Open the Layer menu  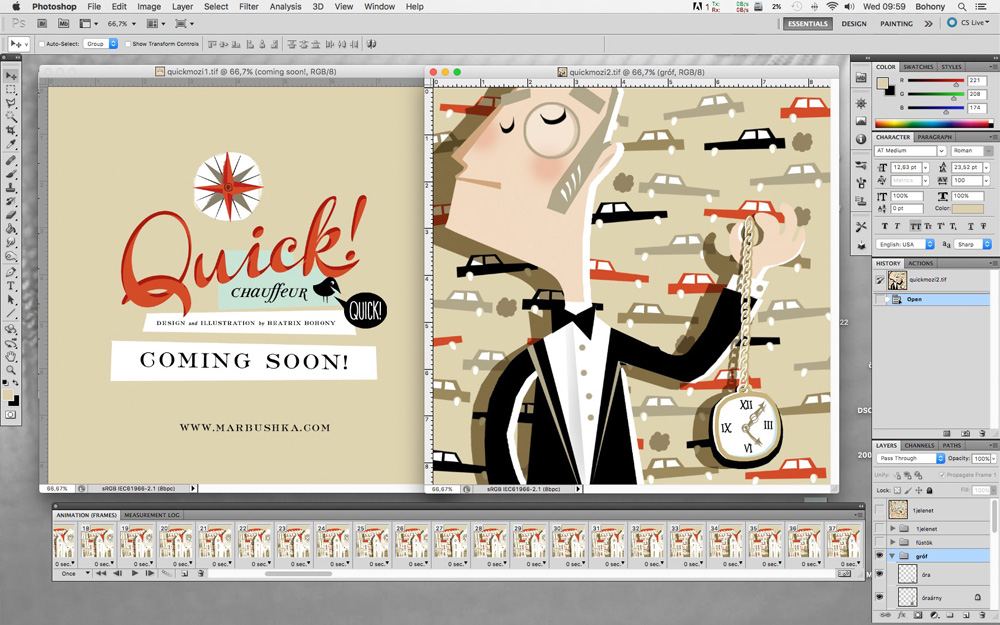point(182,6)
